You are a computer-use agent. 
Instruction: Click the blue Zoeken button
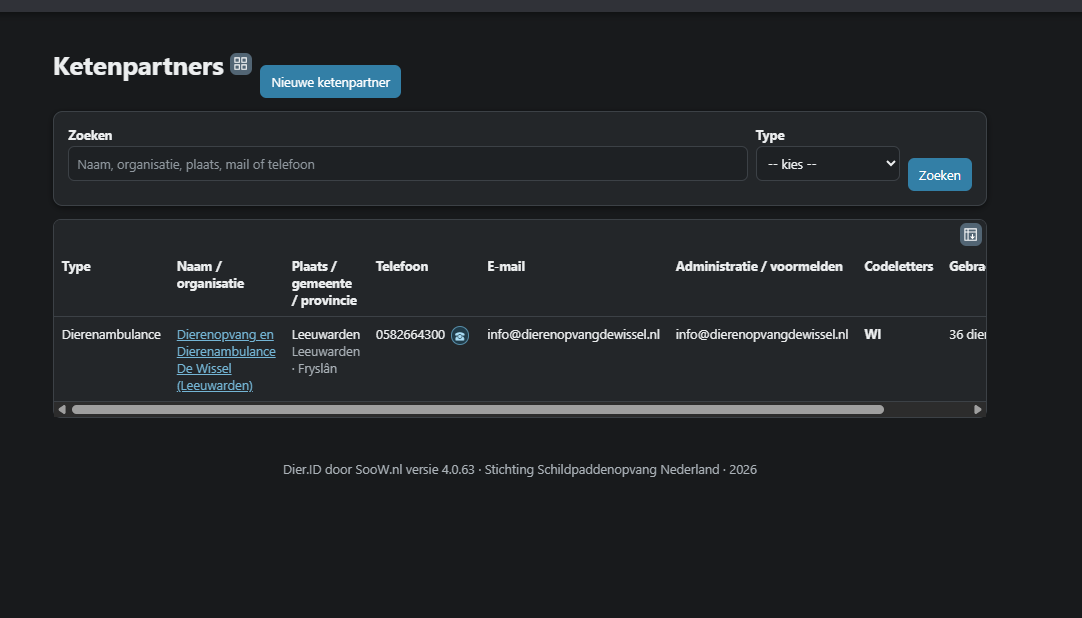[939, 175]
